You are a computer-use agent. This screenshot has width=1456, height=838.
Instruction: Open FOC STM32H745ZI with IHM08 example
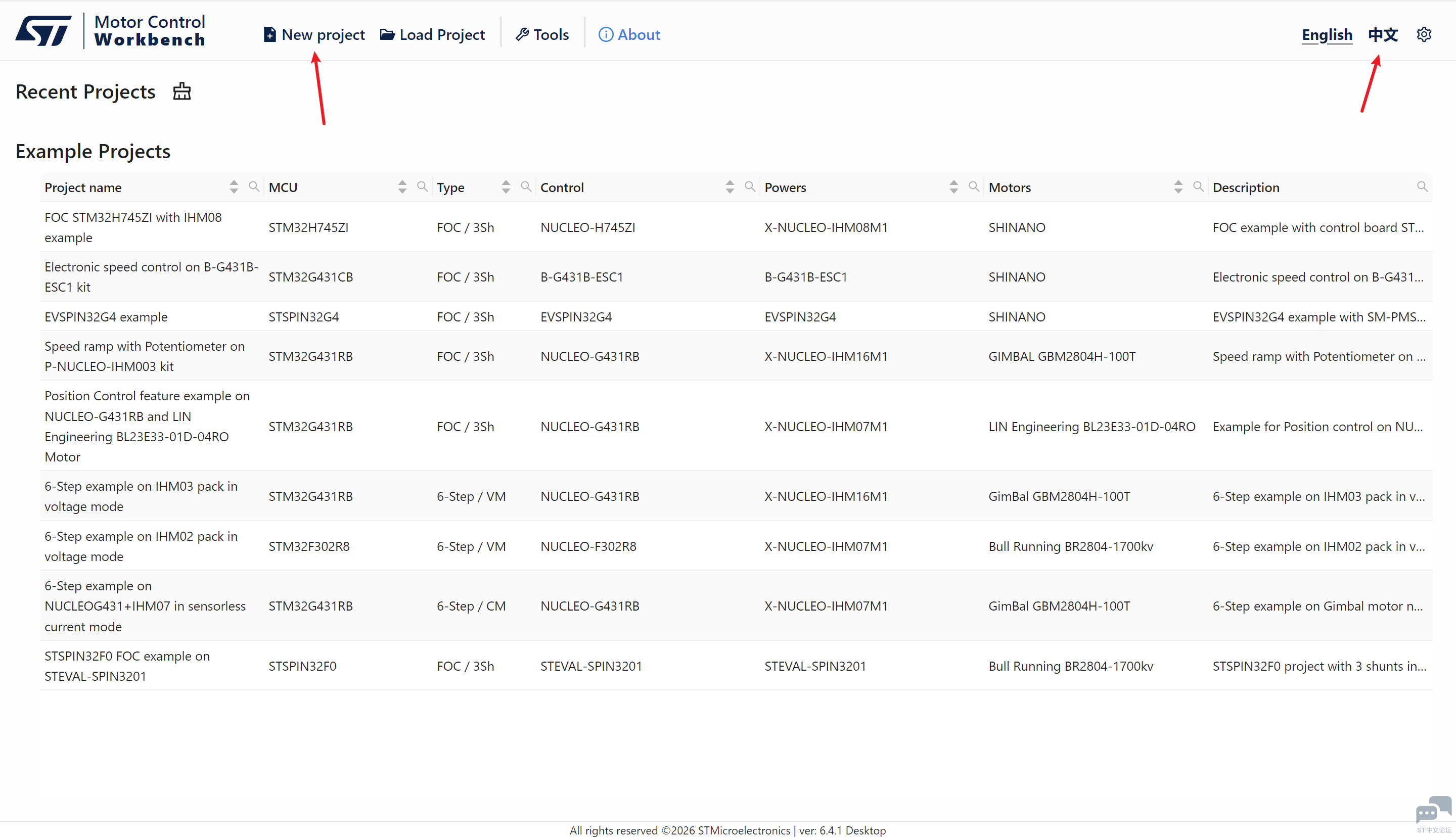click(133, 227)
